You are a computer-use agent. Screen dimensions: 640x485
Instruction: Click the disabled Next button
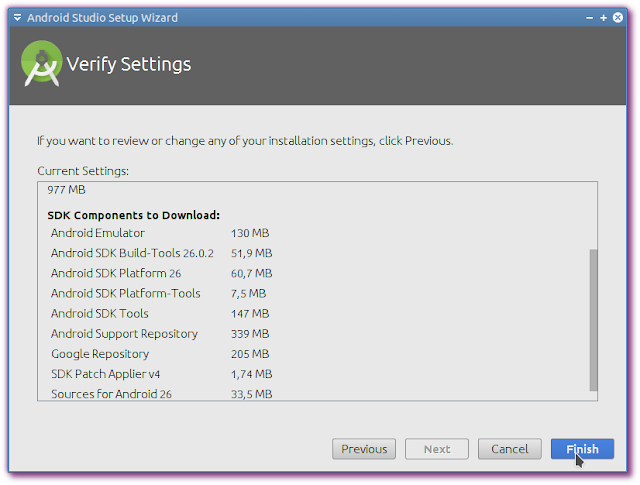point(437,449)
